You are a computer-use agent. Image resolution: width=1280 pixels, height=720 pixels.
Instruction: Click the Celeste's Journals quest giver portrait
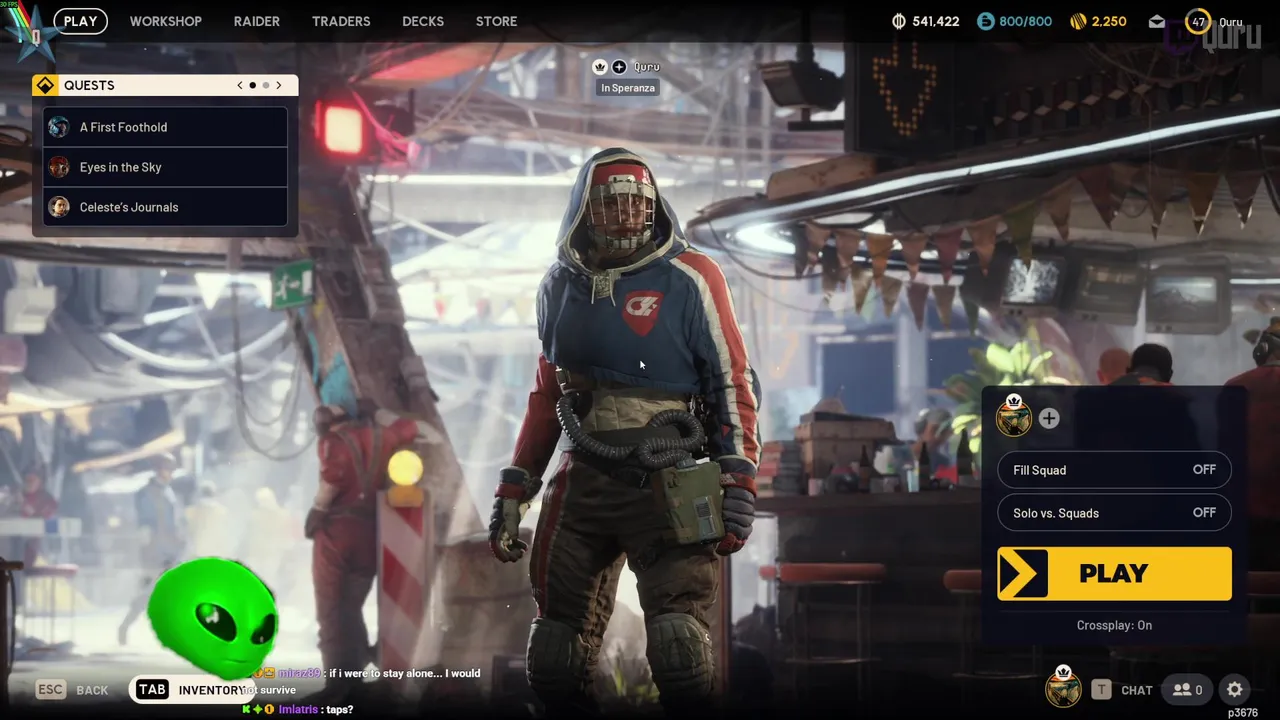(x=59, y=207)
